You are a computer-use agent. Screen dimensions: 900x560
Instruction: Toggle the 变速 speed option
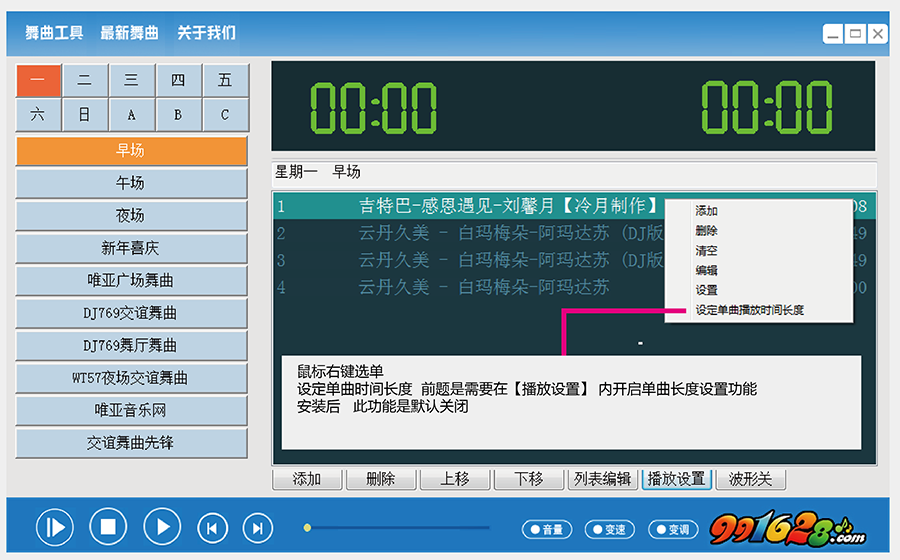[x=609, y=529]
